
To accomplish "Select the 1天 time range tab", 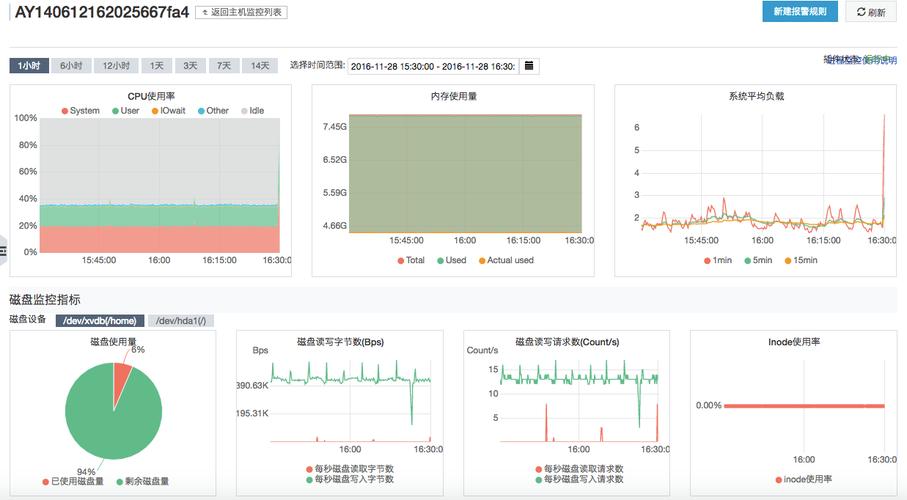I will tap(157, 66).
